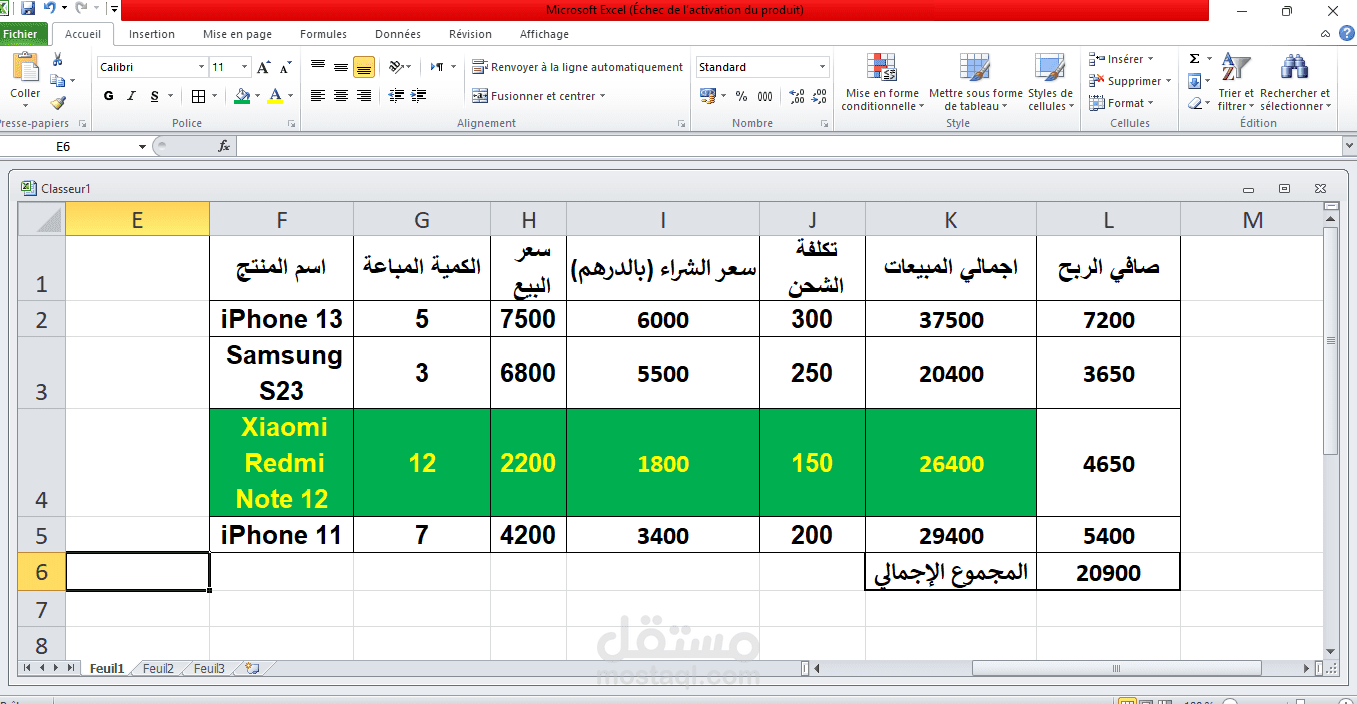This screenshot has height=704, width=1357.
Task: Open the Calibri font name dropdown
Action: click(x=201, y=67)
